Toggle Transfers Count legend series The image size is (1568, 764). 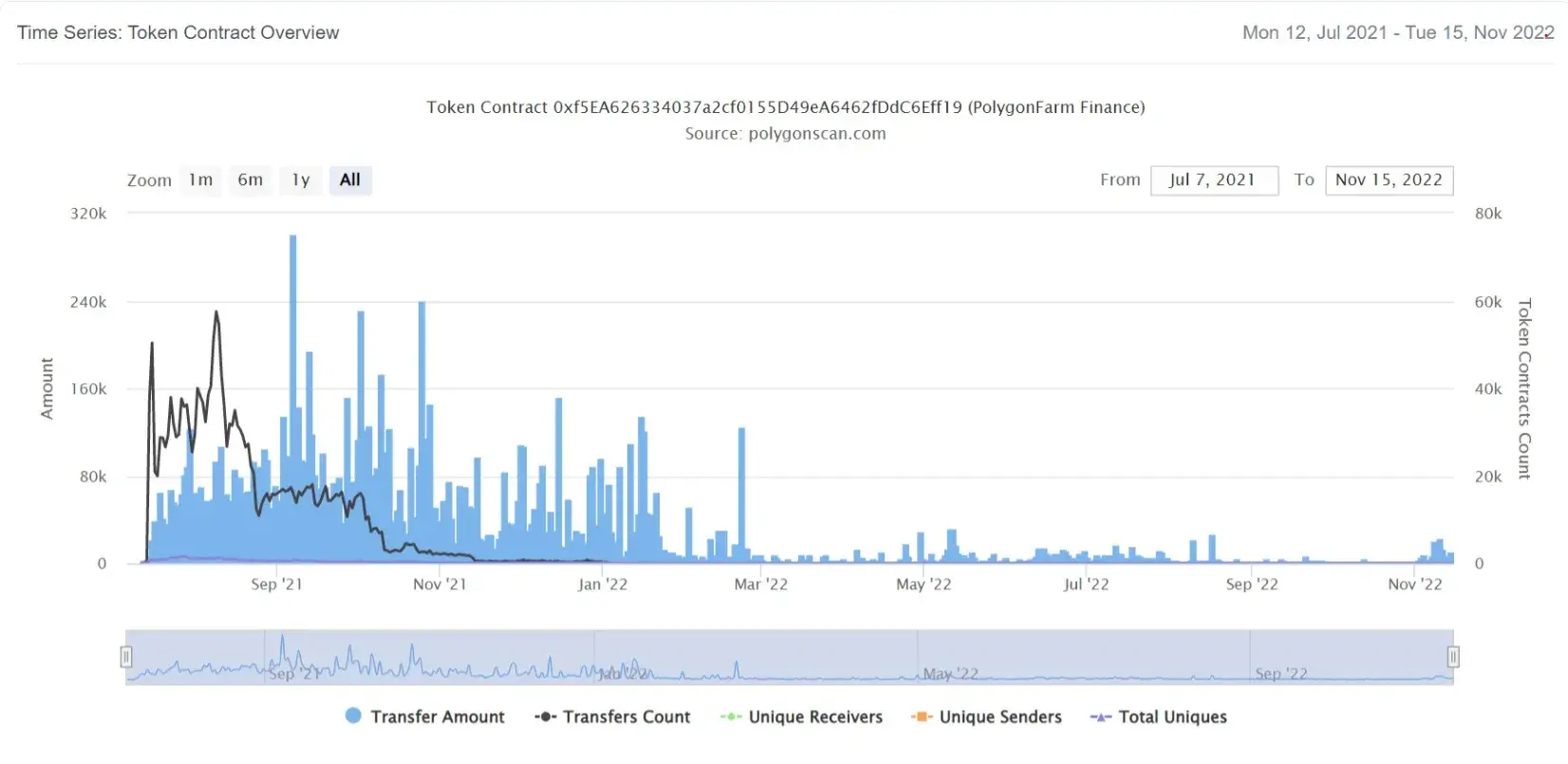(613, 717)
